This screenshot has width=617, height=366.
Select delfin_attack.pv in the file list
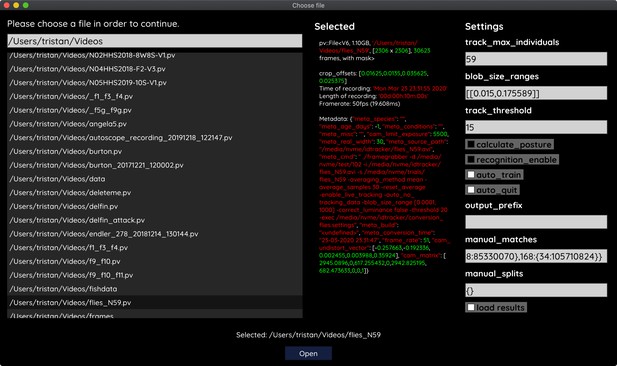click(155, 220)
